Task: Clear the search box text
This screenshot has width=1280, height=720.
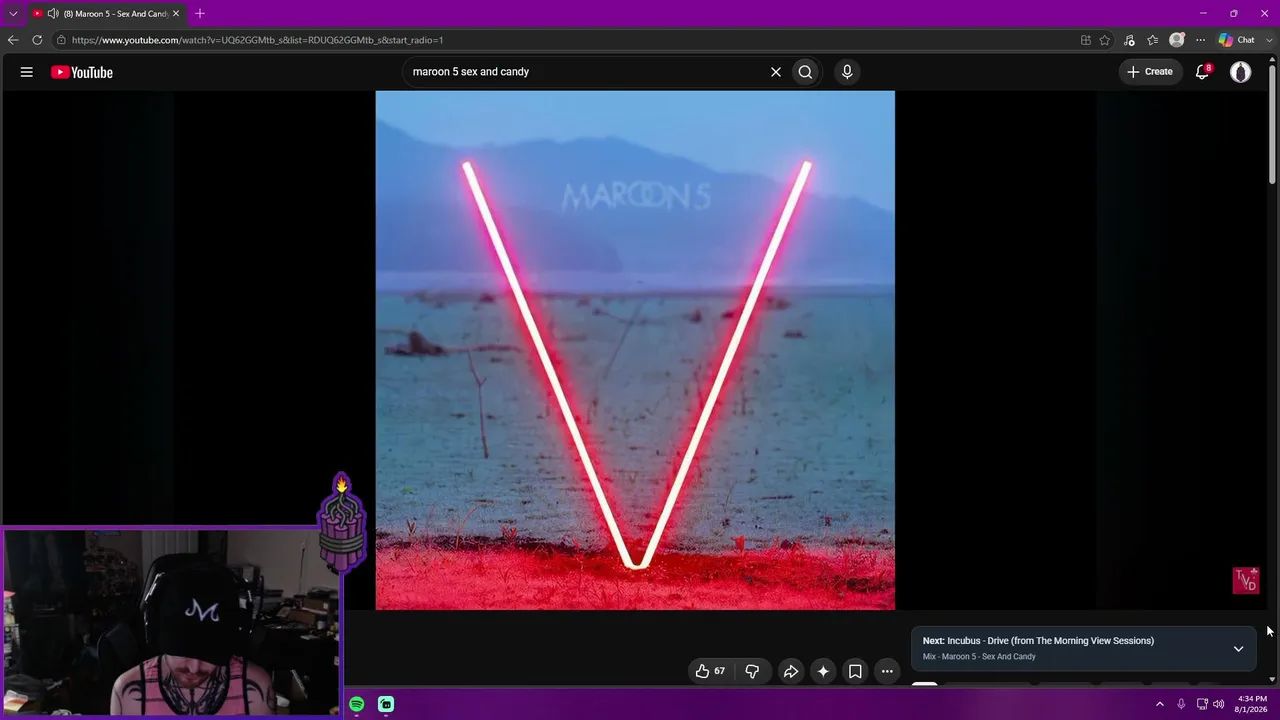Action: point(775,72)
